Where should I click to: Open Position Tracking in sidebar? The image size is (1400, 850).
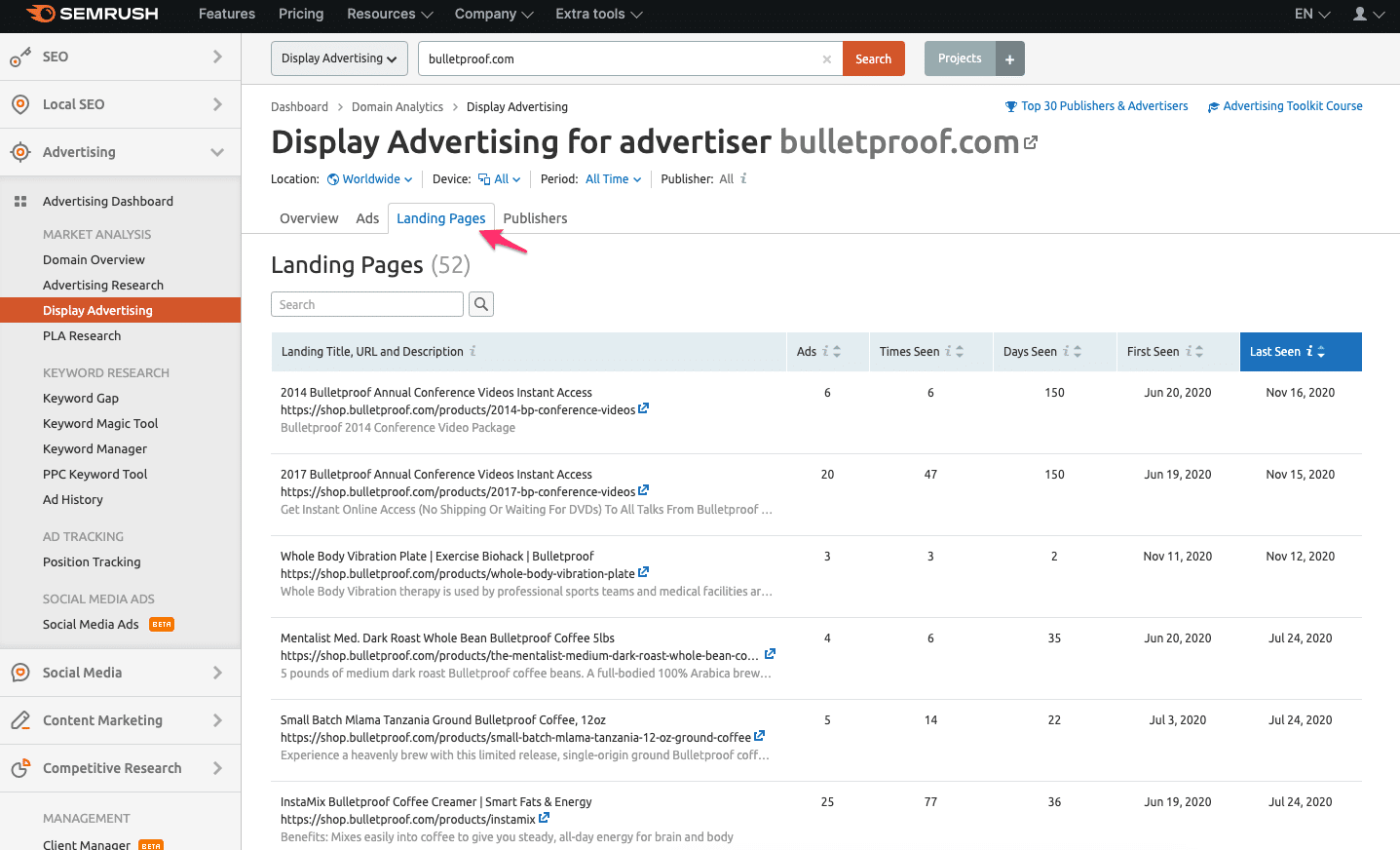point(92,561)
